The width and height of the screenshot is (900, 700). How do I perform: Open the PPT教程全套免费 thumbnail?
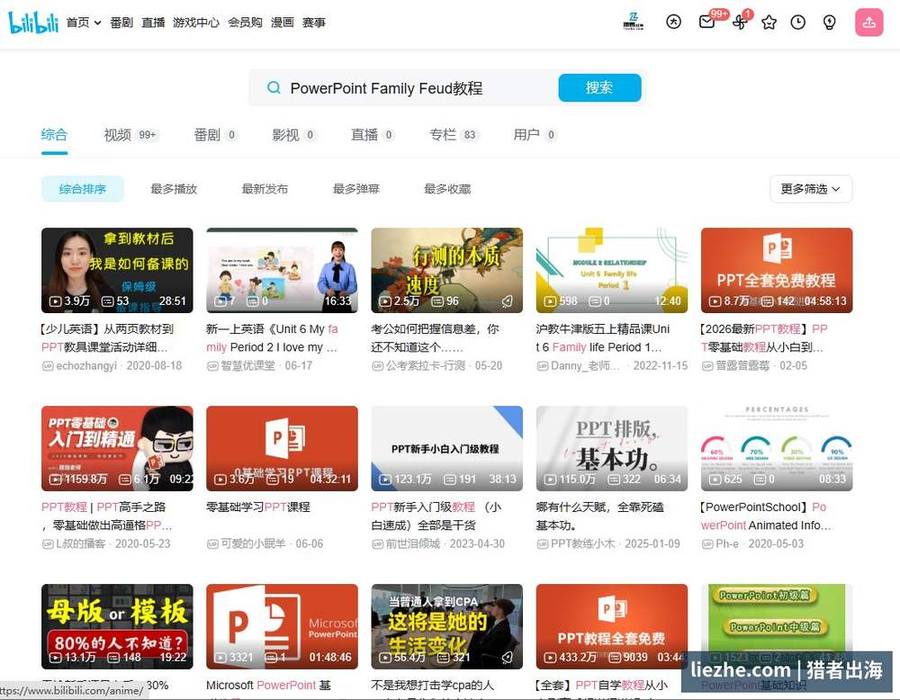point(612,627)
